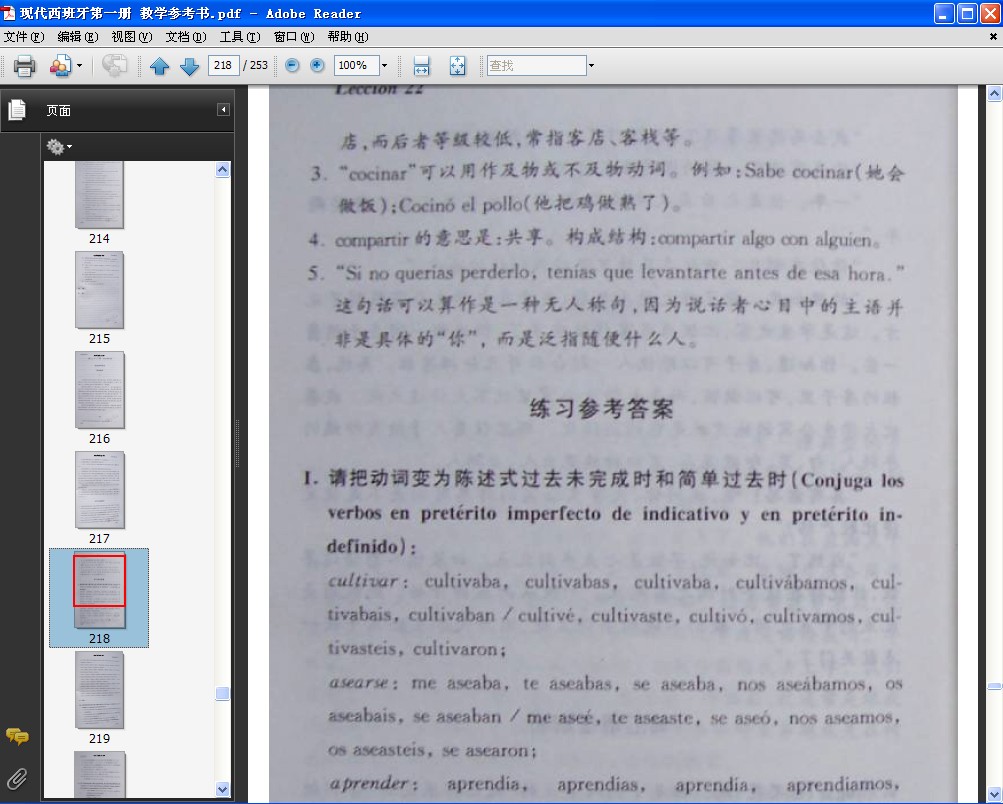This screenshot has height=804, width=1003.
Task: Click the 查找 search input field
Action: [x=536, y=65]
